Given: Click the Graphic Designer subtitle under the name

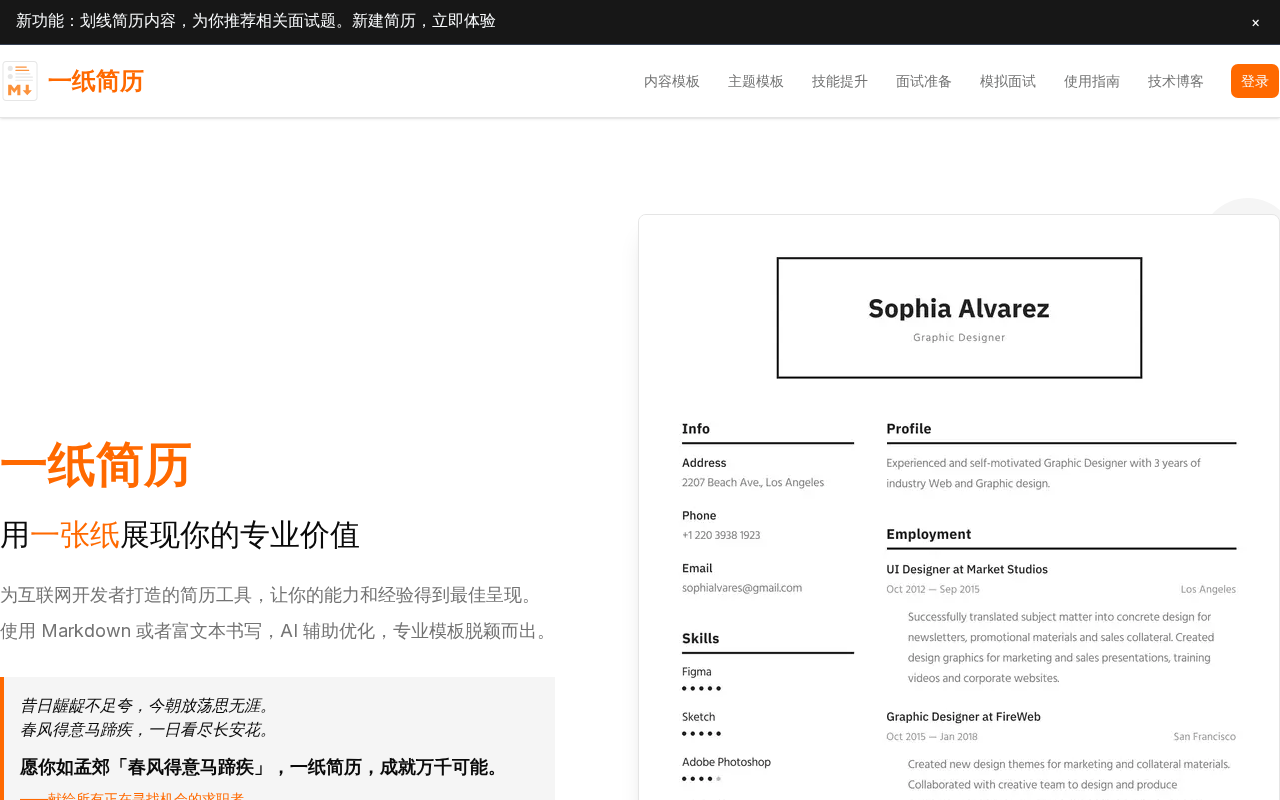Looking at the screenshot, I should [x=959, y=338].
